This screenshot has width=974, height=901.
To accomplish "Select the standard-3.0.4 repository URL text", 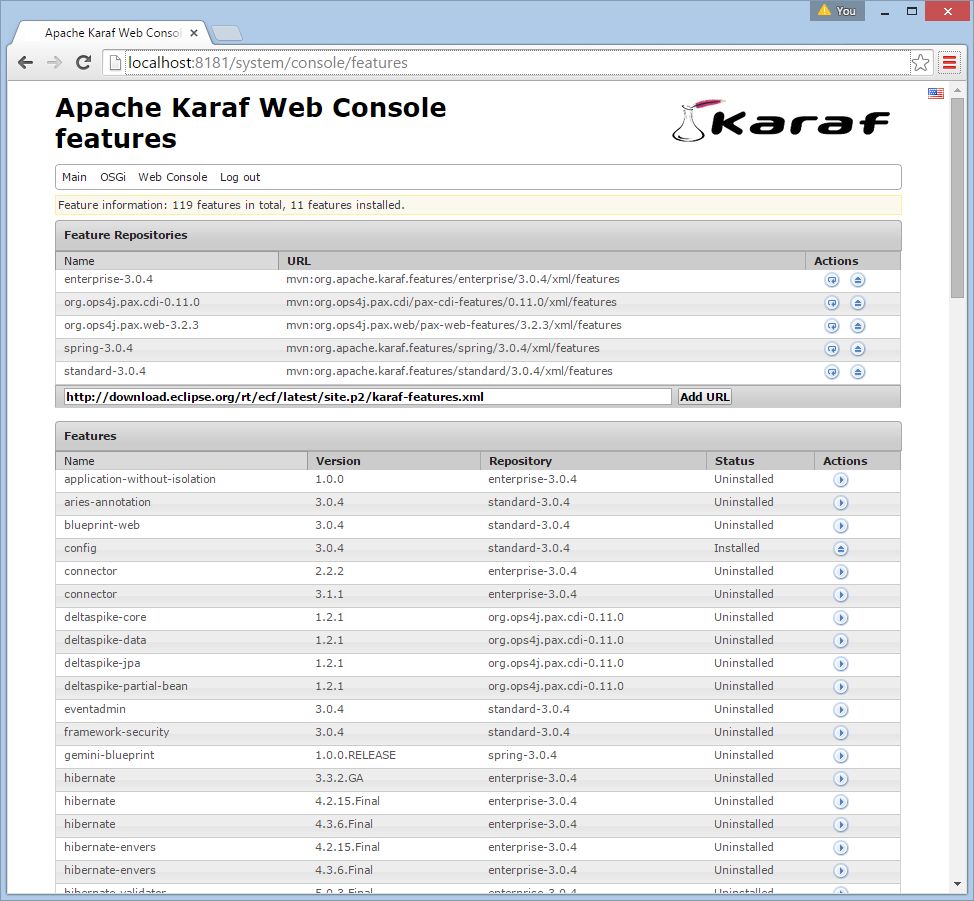I will (449, 371).
